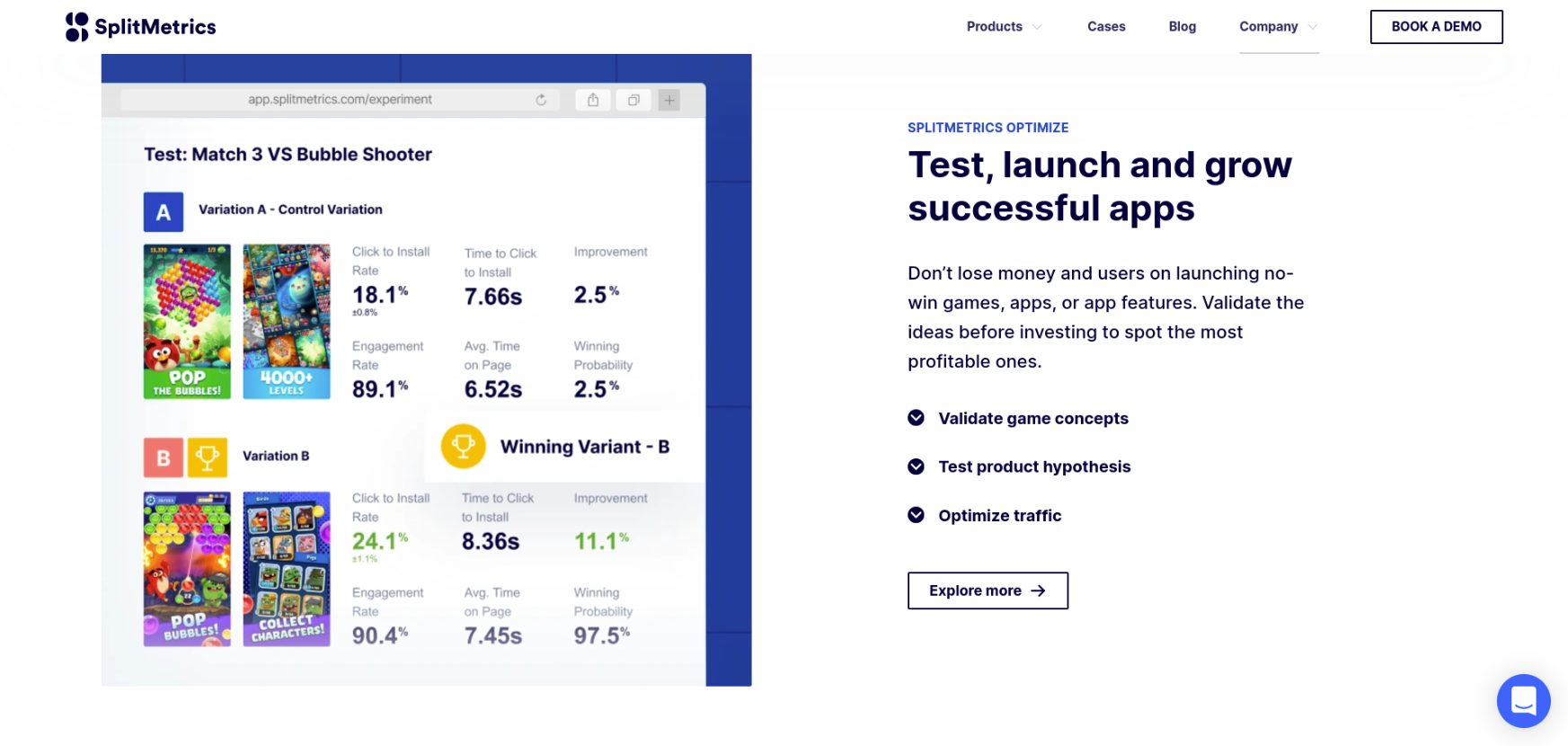The width and height of the screenshot is (1568, 746).
Task: Click the plus new tab icon
Action: [669, 100]
